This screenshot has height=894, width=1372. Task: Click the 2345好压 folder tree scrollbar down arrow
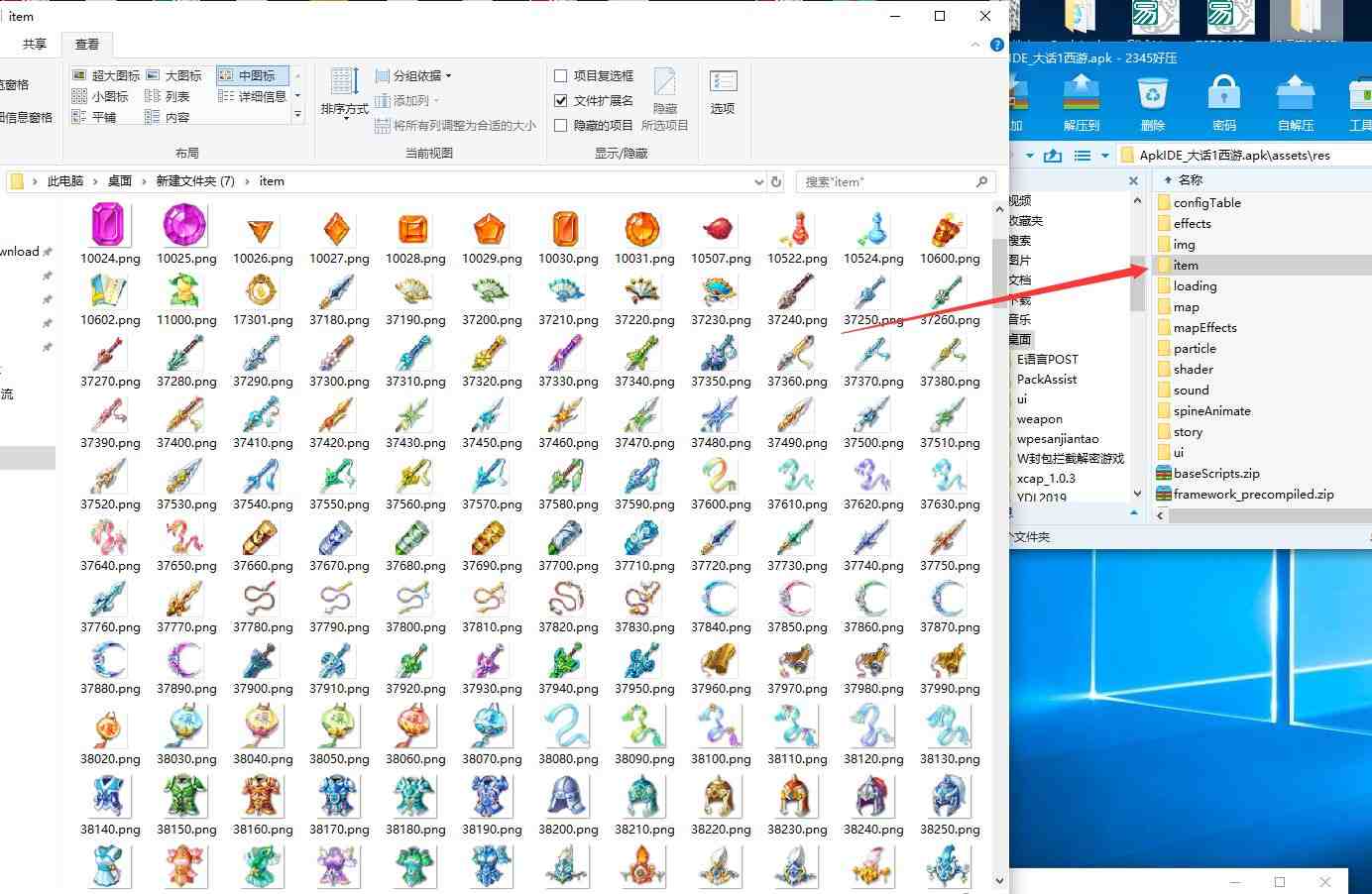(x=1137, y=494)
